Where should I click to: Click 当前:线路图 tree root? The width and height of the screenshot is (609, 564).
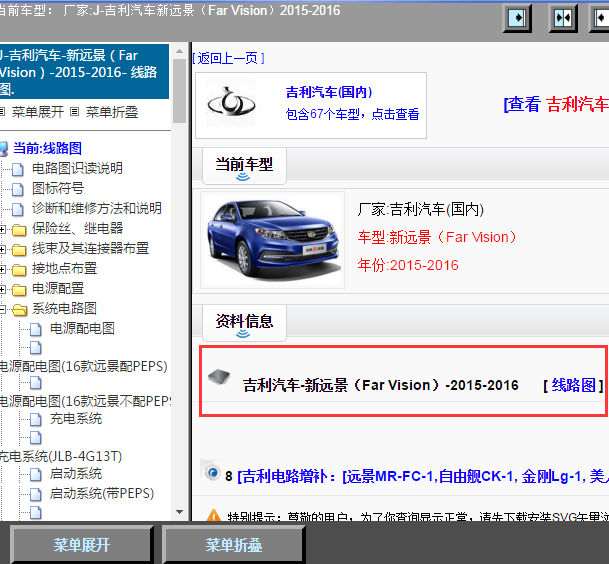coord(47,148)
